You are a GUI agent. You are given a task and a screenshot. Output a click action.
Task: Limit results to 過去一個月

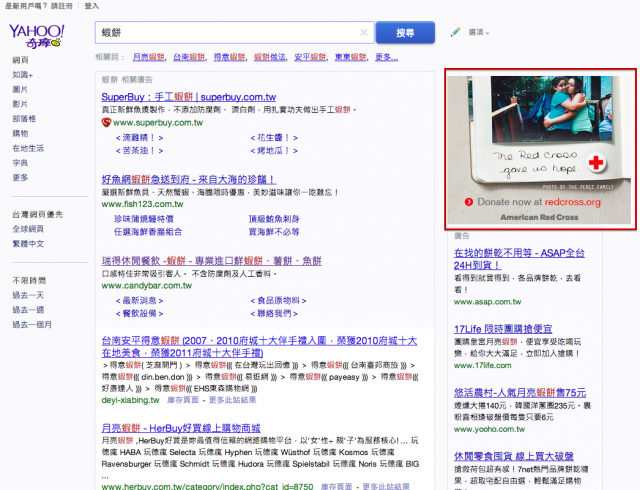pos(32,325)
